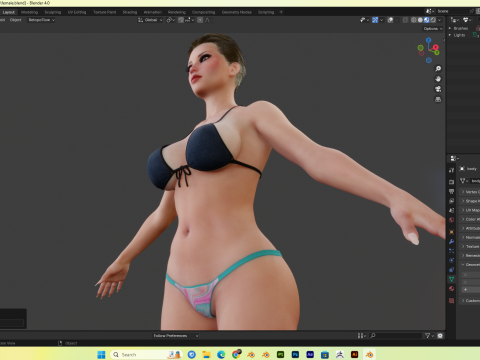Open the Windows Start button

[x=101, y=354]
